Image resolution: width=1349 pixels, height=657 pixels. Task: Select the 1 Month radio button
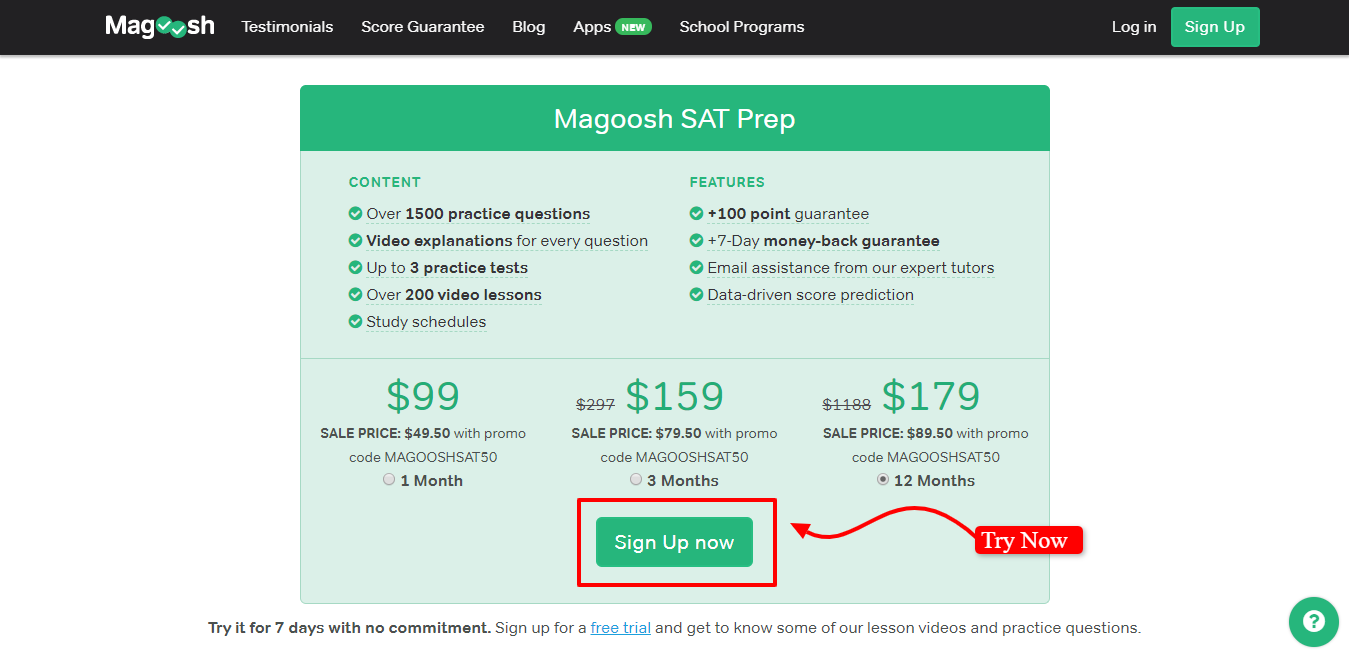coord(388,479)
